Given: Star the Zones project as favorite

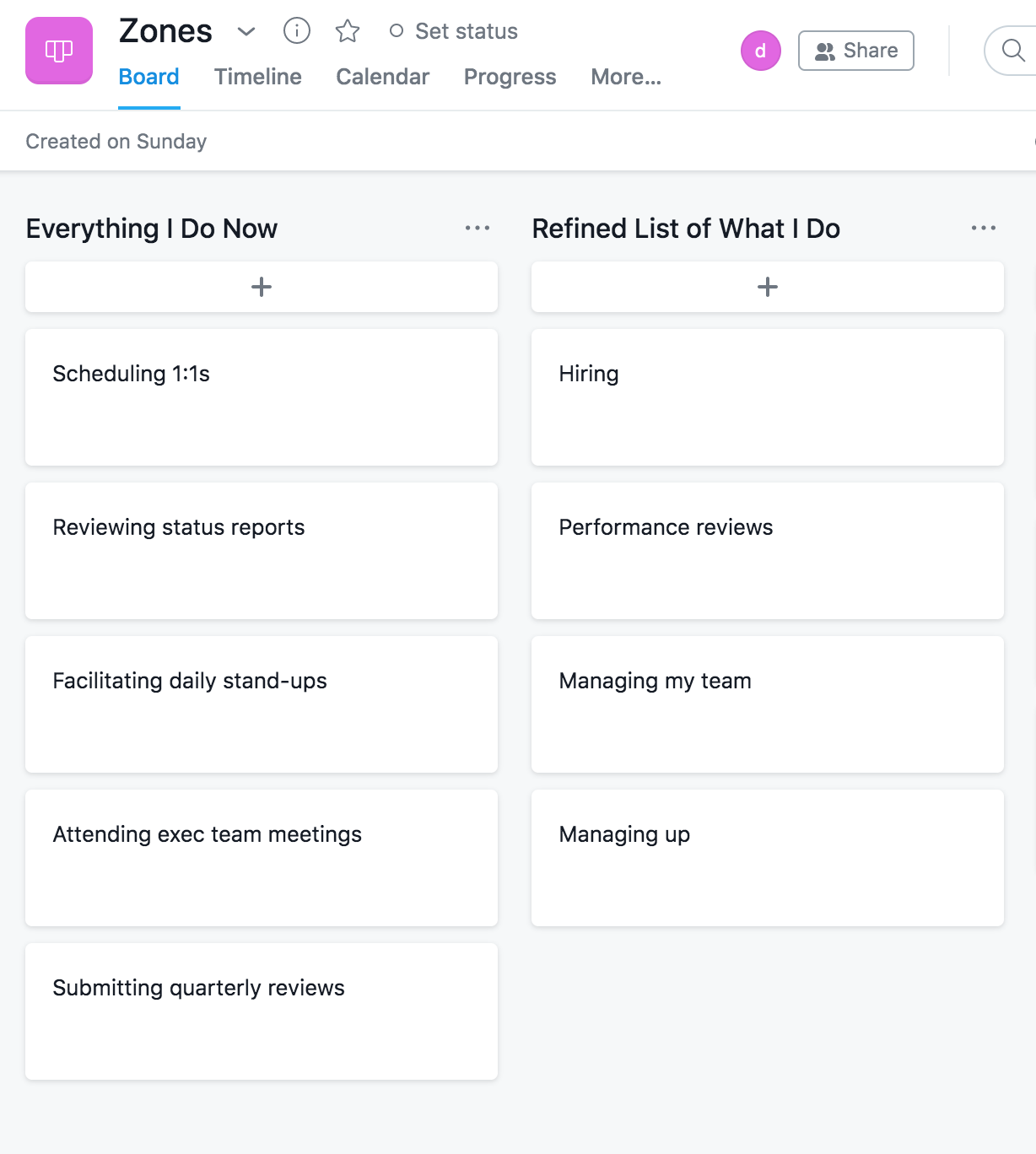Looking at the screenshot, I should tap(348, 31).
